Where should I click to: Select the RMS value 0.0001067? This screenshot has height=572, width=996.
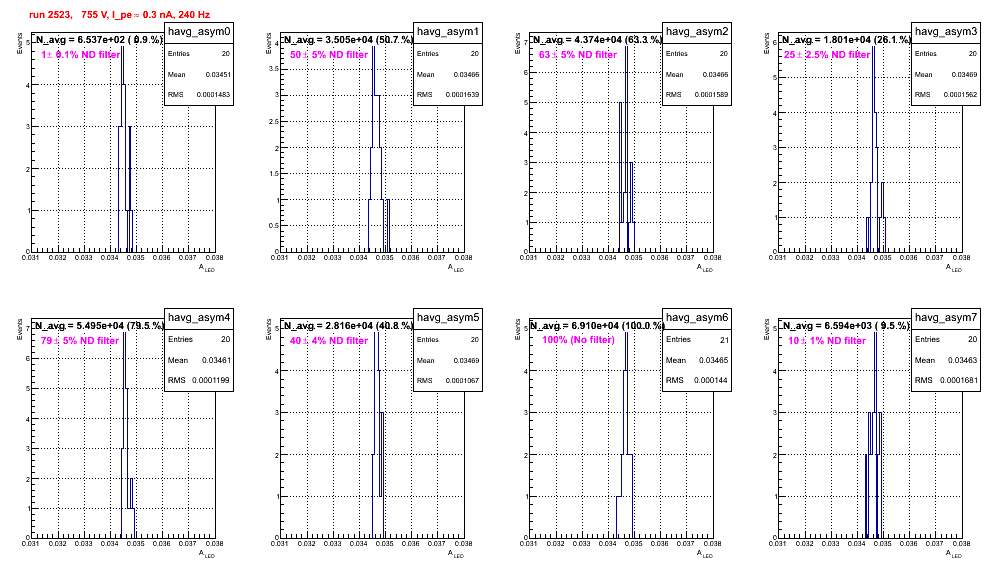pos(462,381)
